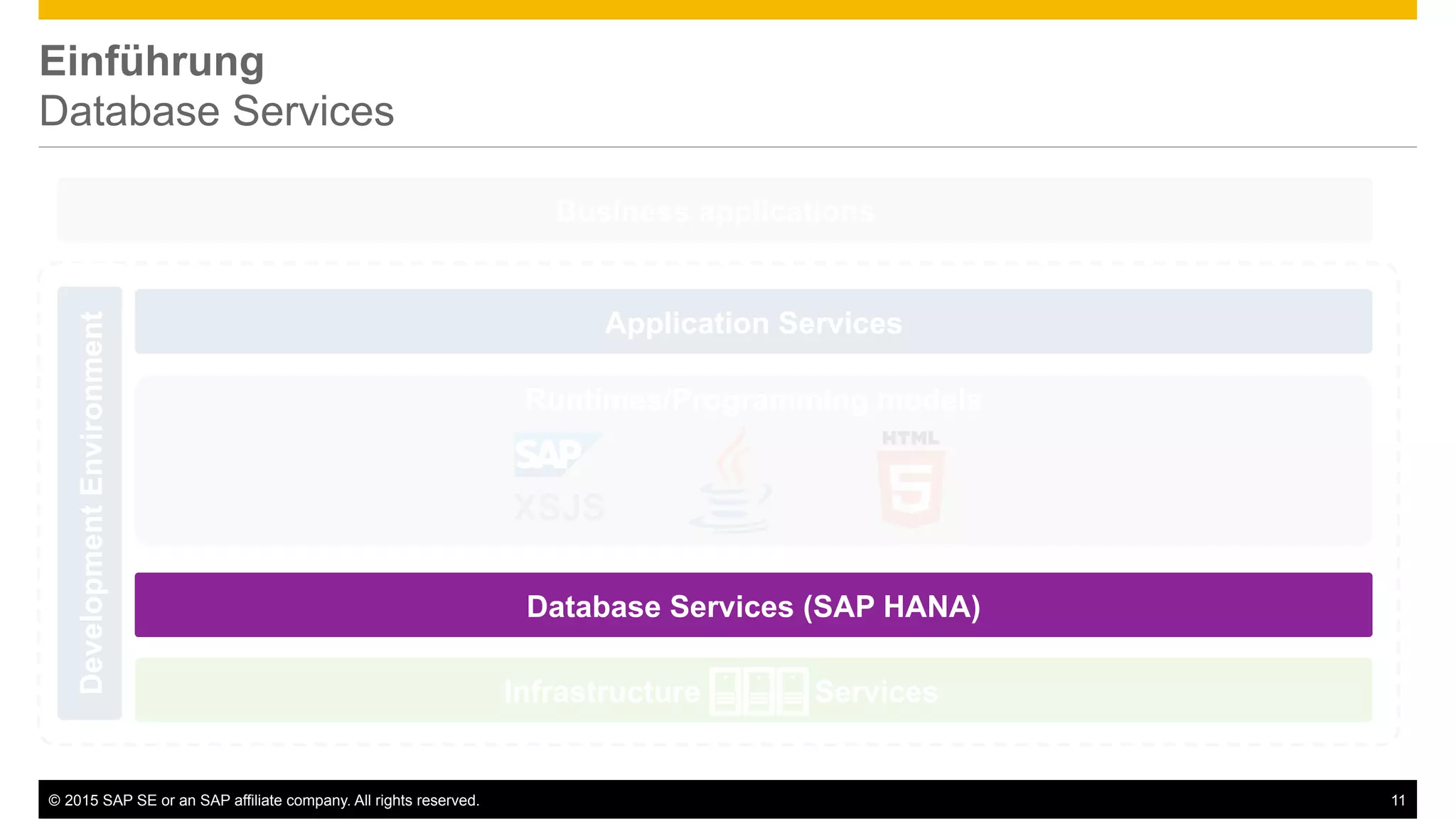Screen dimensions: 1456x819
Task: Click the Einführung slide title
Action: (x=152, y=62)
